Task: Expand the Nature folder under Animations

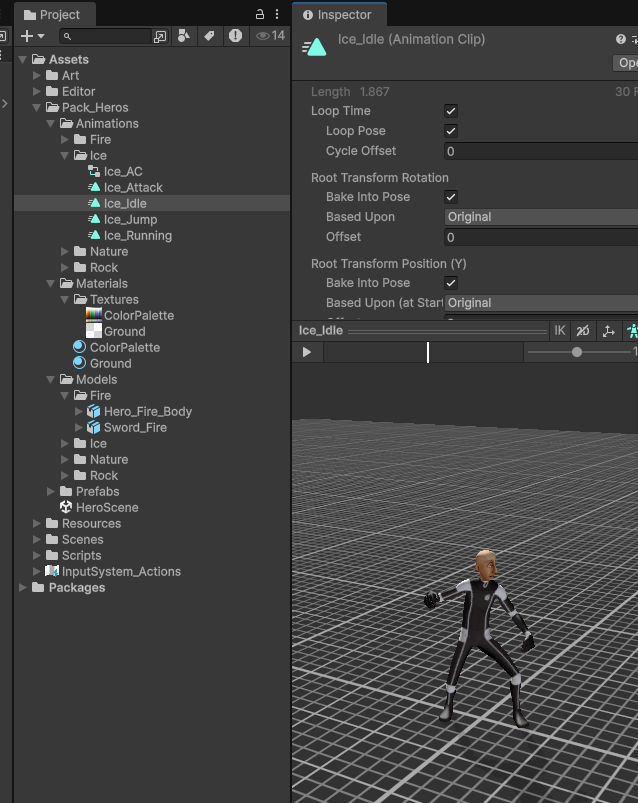Action: click(x=66, y=252)
